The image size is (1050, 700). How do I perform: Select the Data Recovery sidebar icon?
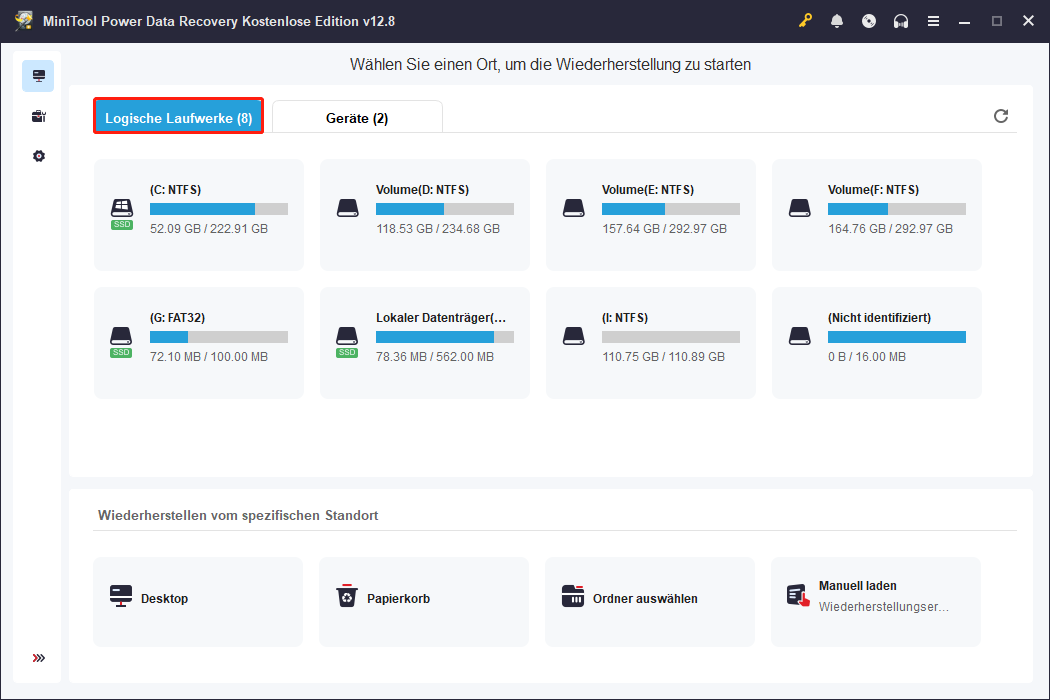(38, 75)
